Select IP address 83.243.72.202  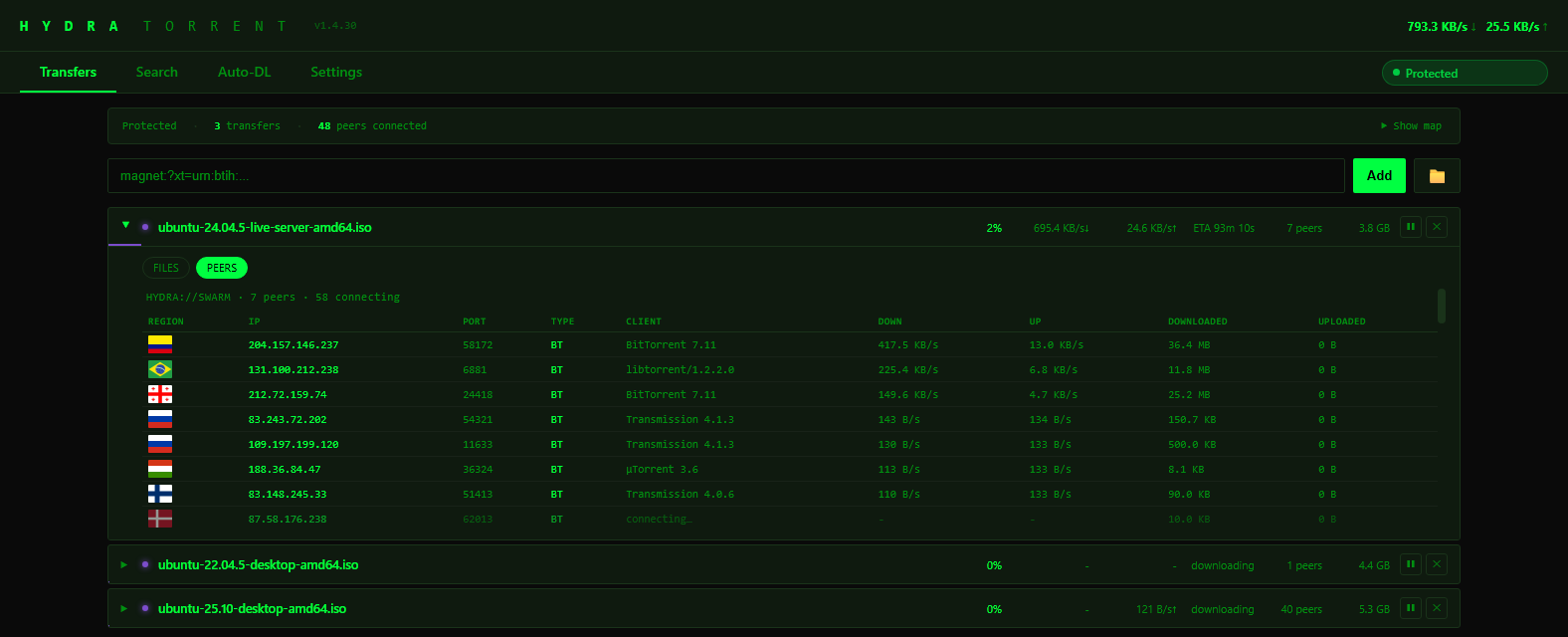coord(288,420)
